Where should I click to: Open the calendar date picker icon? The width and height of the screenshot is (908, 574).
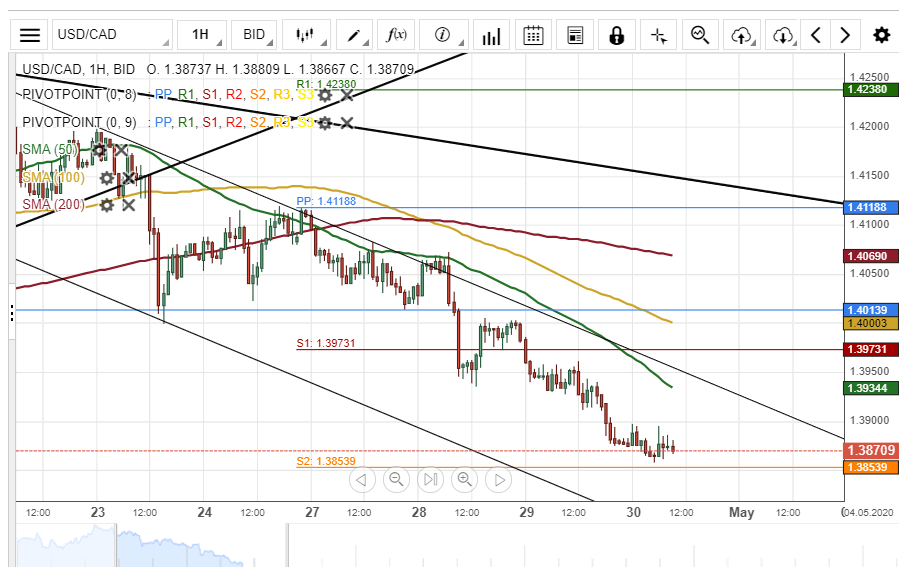[533, 35]
